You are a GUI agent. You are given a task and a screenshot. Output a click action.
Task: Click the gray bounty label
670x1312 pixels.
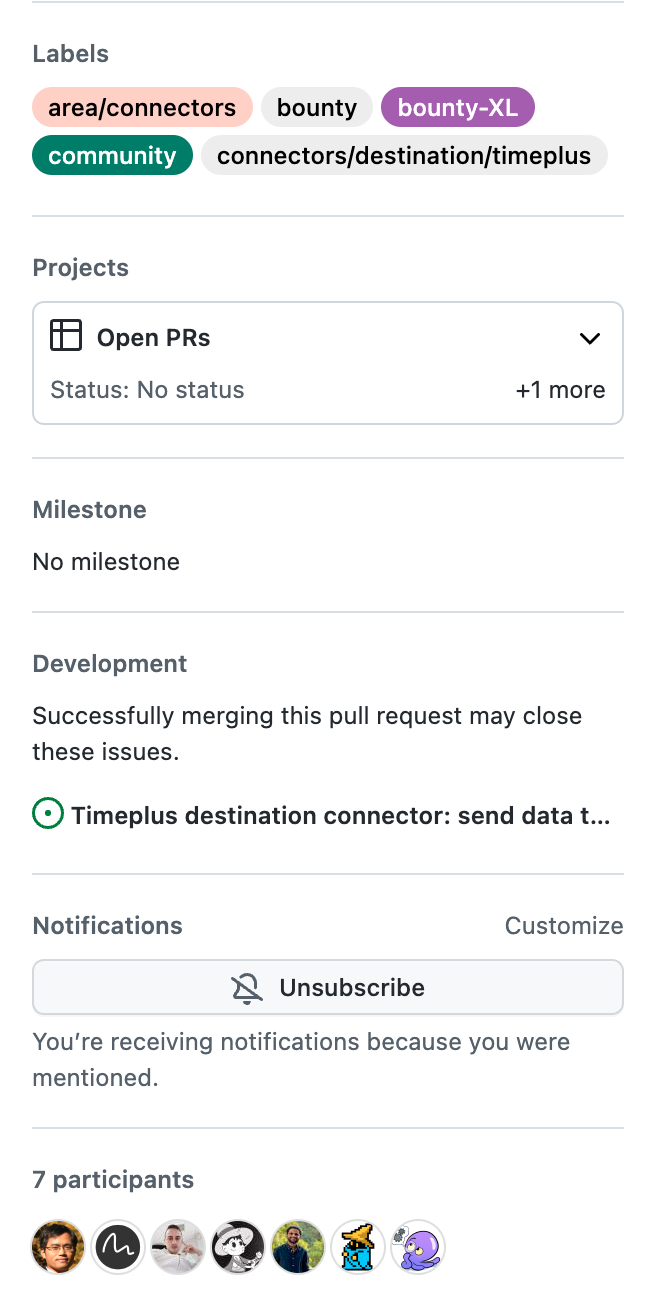[317, 108]
